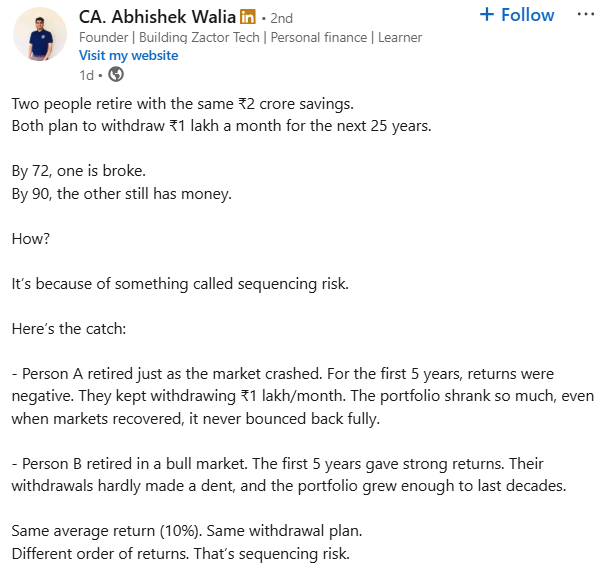The height and width of the screenshot is (568, 607).
Task: Click the gold LinkedIn Premium badge icon
Action: [247, 17]
